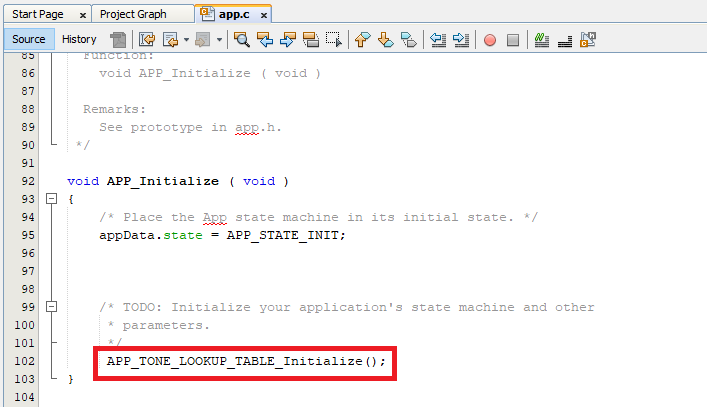Click the Find Next Occurrence icon
The height and width of the screenshot is (407, 707).
point(288,40)
